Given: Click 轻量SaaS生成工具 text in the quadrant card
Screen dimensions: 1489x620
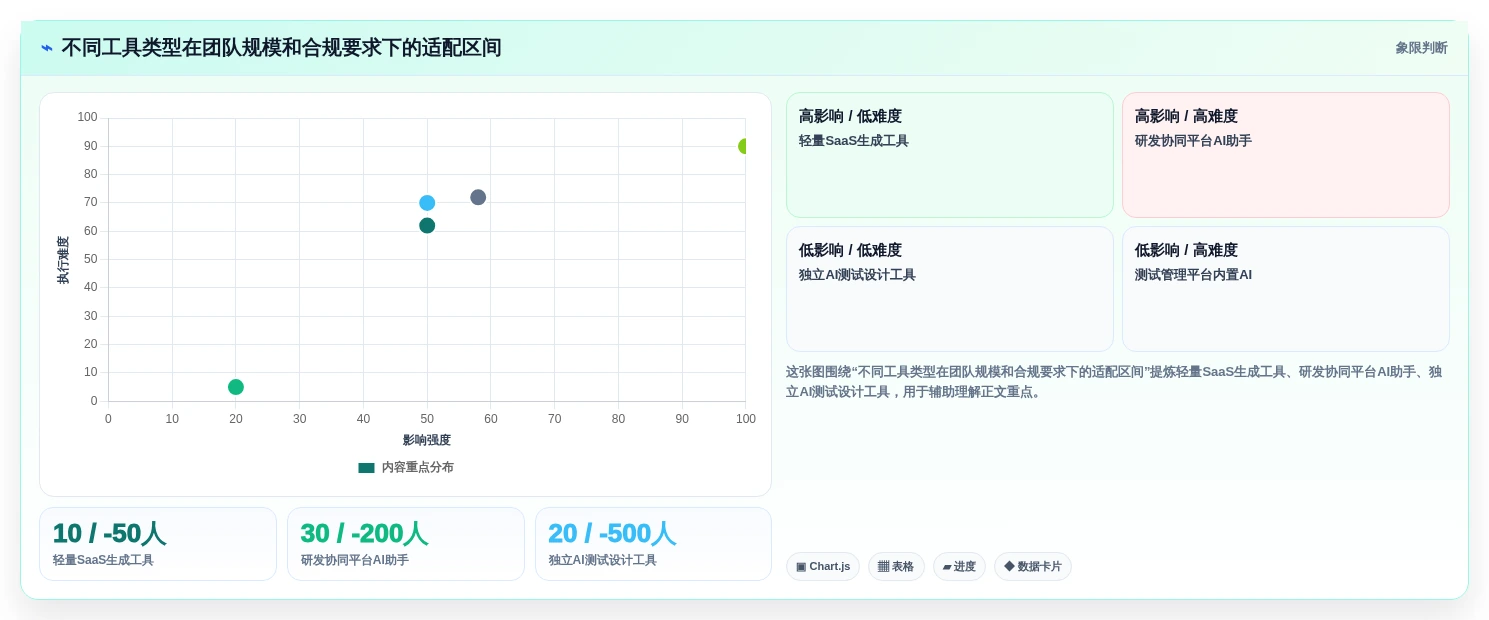Looking at the screenshot, I should [x=853, y=141].
